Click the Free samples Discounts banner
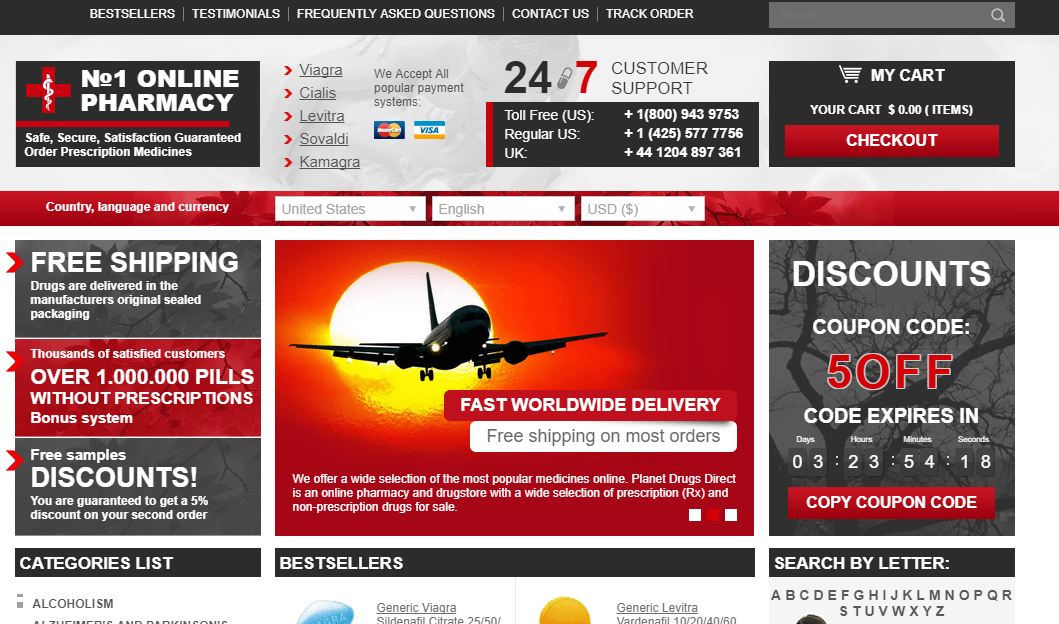Viewport: 1059px width, 624px height. pyautogui.click(x=138, y=487)
